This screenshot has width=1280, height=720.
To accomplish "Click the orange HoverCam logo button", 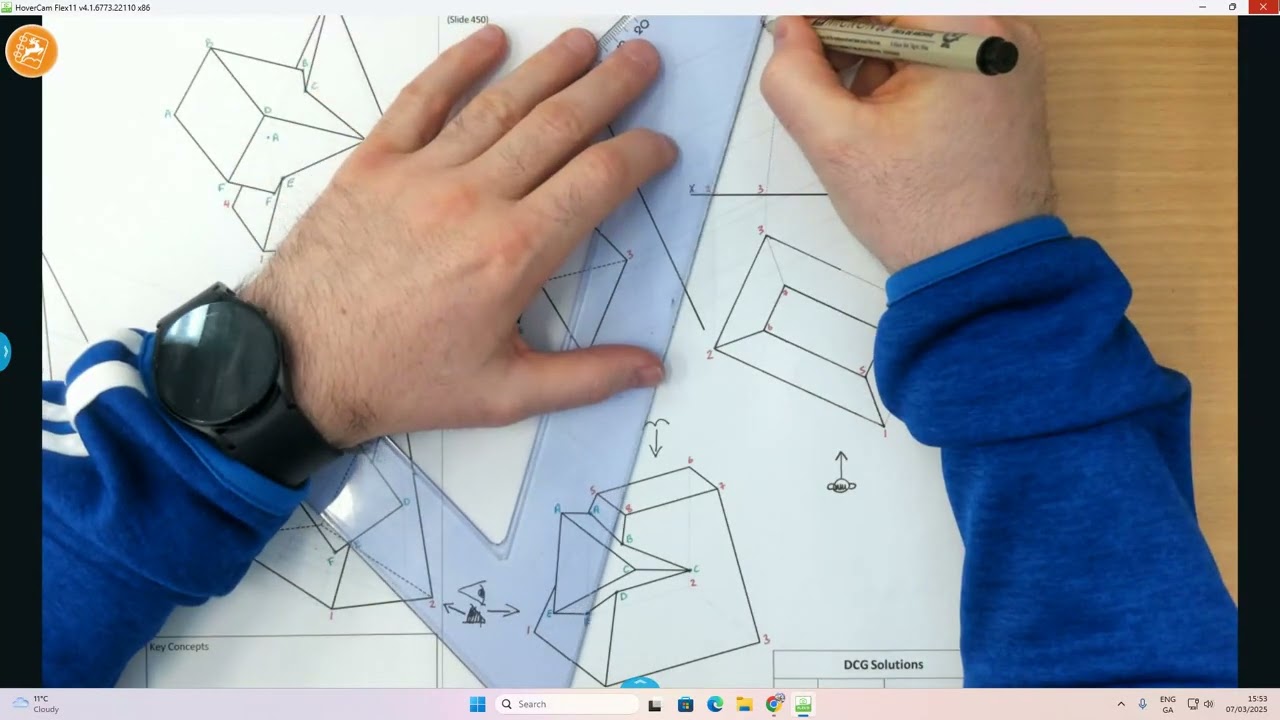I will (31, 51).
